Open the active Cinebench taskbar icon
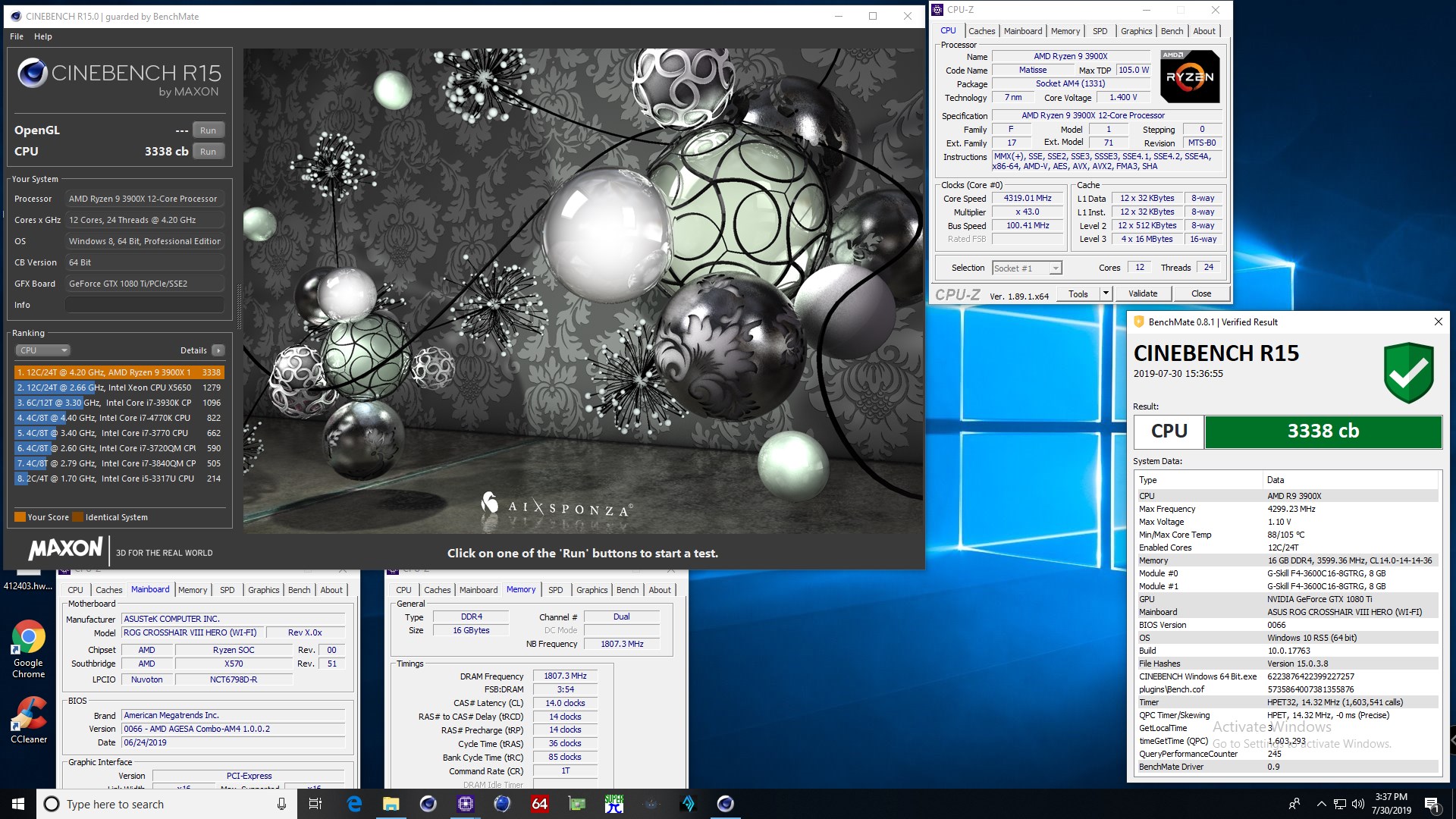Screen dimensions: 1456x819 [725, 804]
